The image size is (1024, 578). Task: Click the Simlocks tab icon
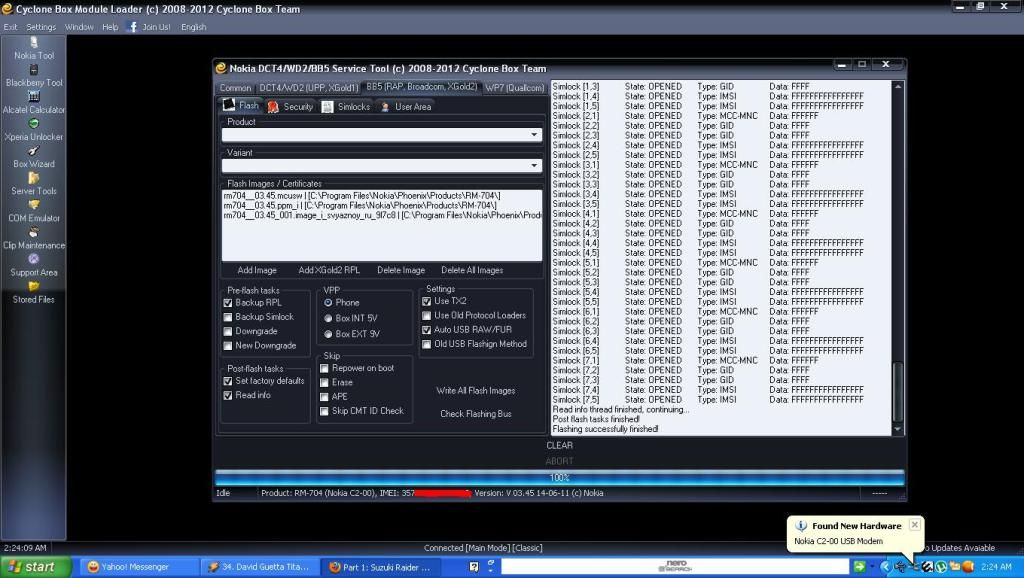pyautogui.click(x=328, y=106)
